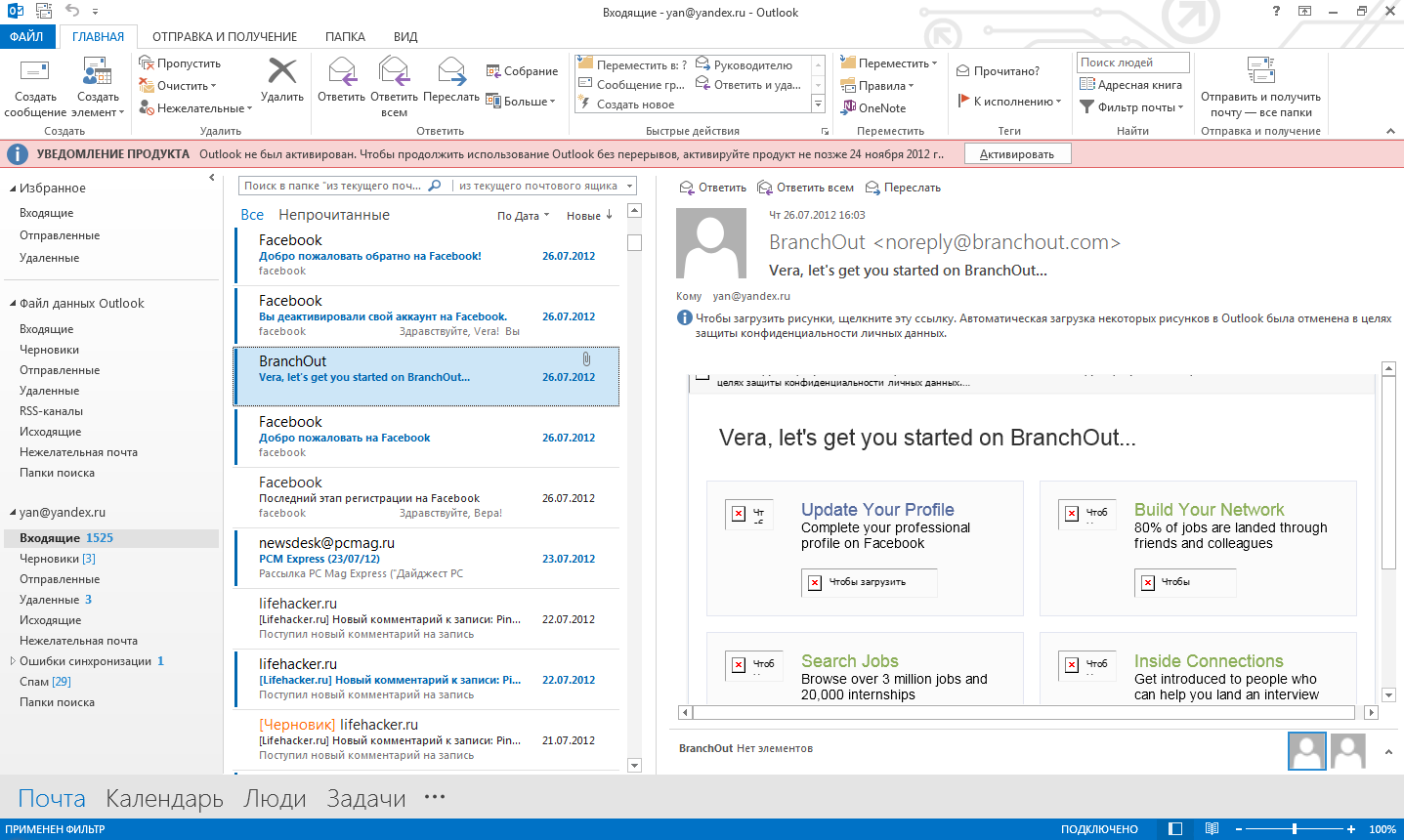Open the Нежелательные junk dropdown
Screen dimensions: 1404x840
195,108
